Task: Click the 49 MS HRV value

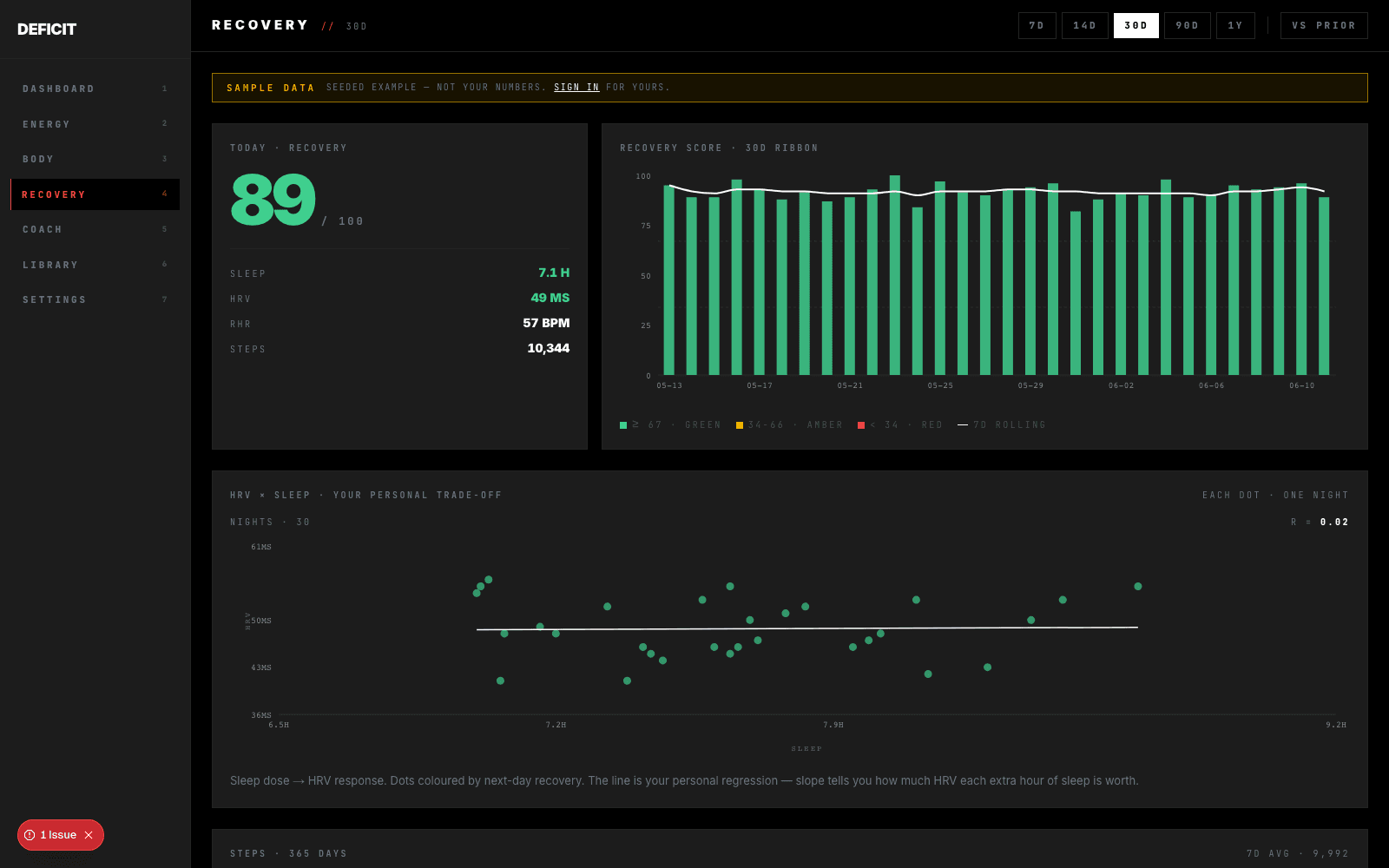Action: click(x=550, y=298)
